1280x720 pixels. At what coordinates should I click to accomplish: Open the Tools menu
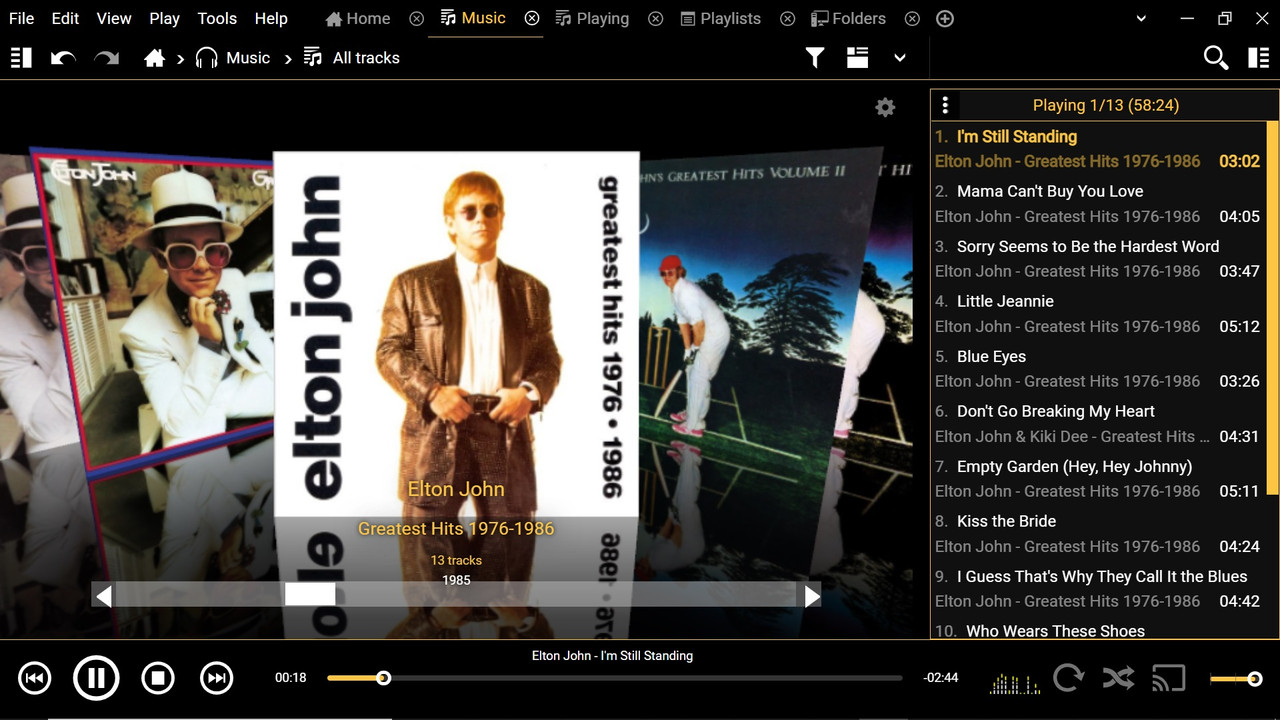click(x=216, y=18)
